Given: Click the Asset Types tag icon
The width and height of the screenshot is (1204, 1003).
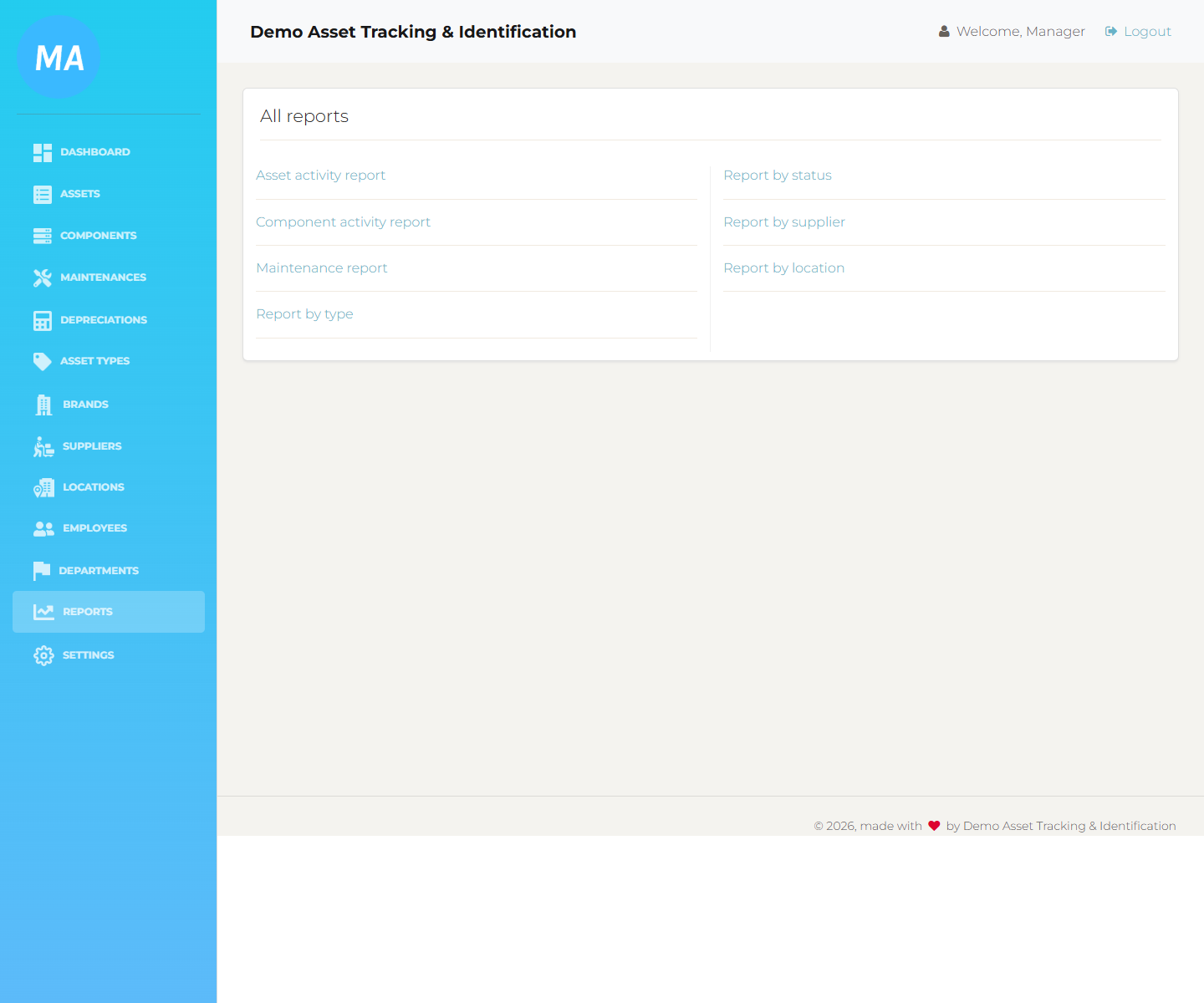Looking at the screenshot, I should [x=43, y=361].
